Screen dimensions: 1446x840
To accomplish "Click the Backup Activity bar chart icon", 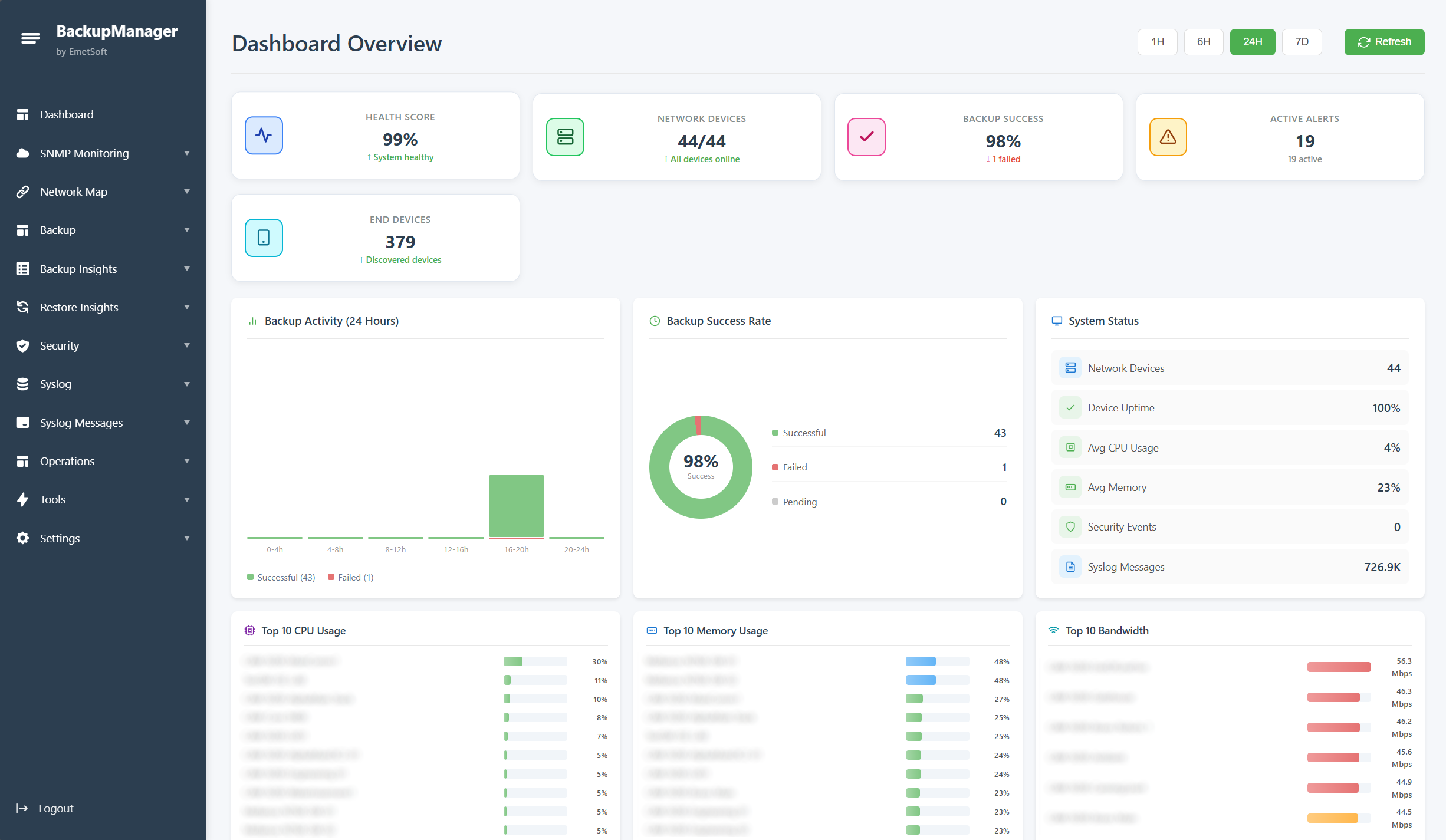I will click(x=252, y=321).
